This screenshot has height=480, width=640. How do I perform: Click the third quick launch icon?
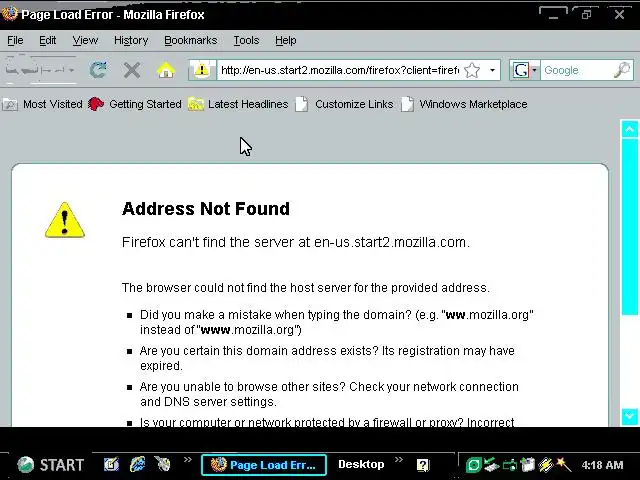[162, 464]
